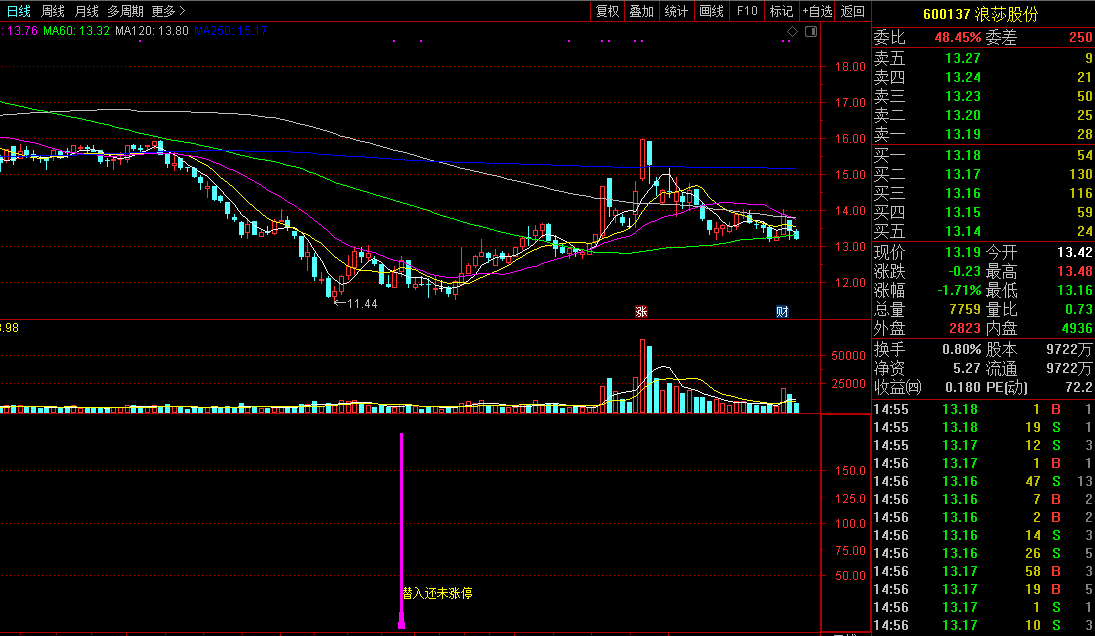This screenshot has width=1095, height=636.
Task: Open the 复权 adjustment option
Action: (608, 11)
